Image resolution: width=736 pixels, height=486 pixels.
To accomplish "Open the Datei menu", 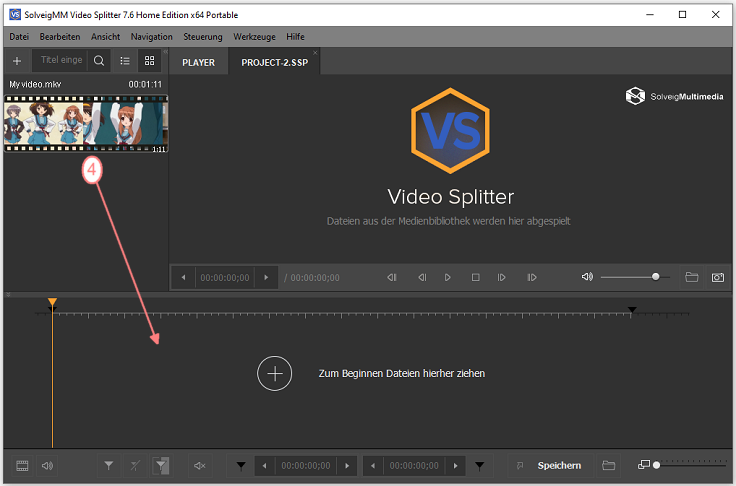I will pos(19,37).
